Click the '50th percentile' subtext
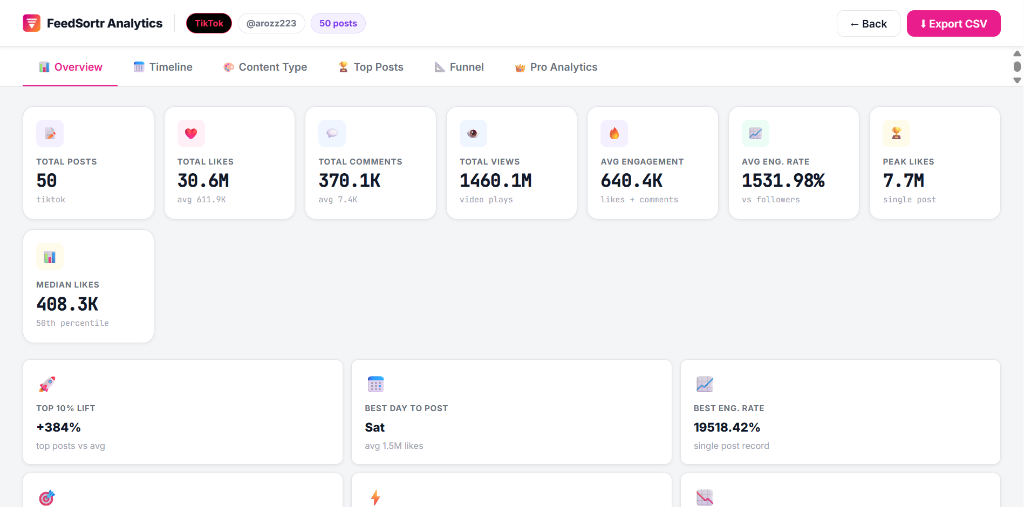The width and height of the screenshot is (1024, 507). (x=72, y=323)
